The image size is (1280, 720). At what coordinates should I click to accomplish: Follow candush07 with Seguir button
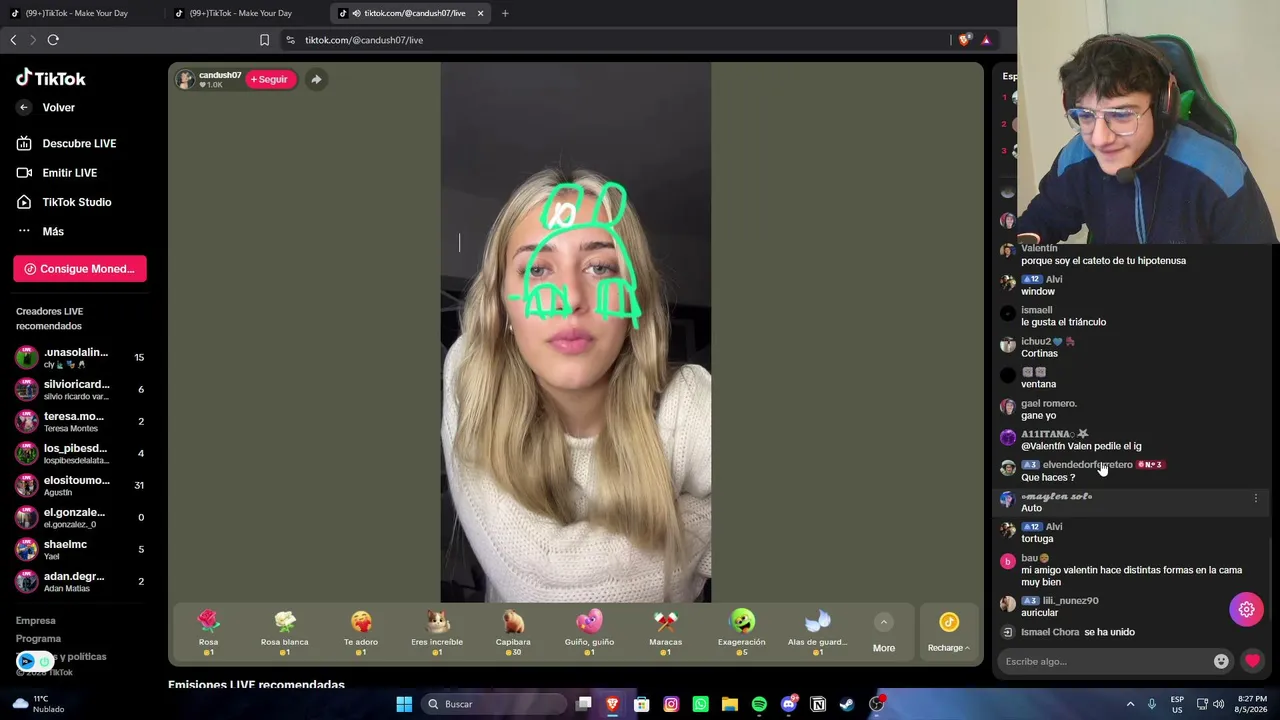[x=270, y=79]
